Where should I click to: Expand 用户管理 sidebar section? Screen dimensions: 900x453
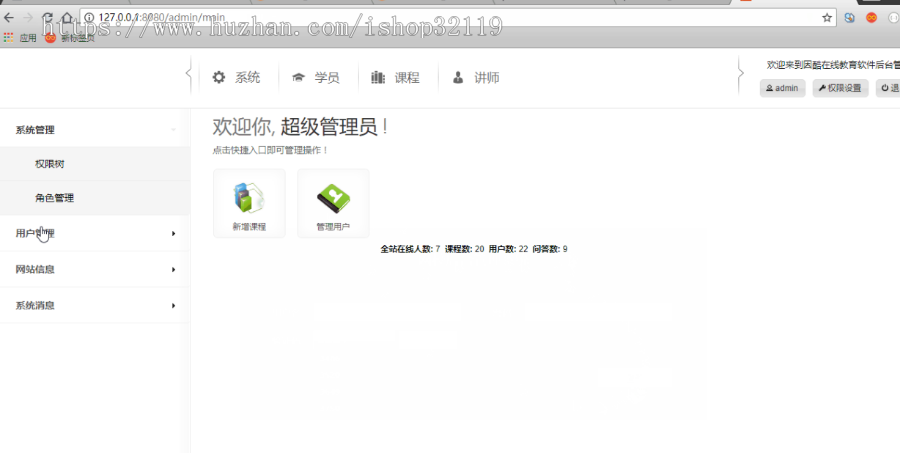pos(95,233)
